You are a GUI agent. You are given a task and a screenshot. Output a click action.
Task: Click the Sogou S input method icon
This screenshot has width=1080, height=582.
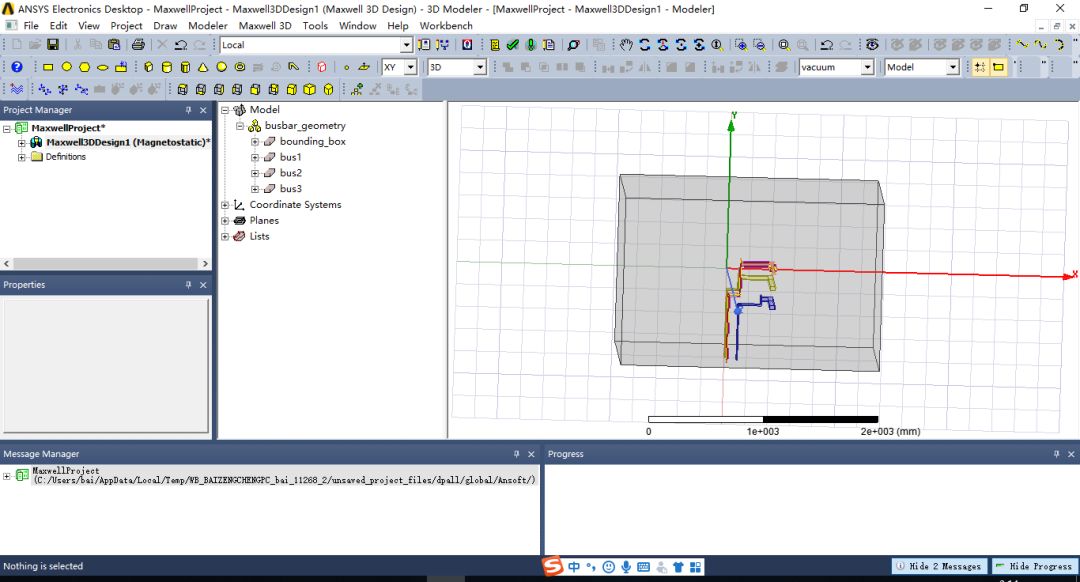tap(552, 566)
